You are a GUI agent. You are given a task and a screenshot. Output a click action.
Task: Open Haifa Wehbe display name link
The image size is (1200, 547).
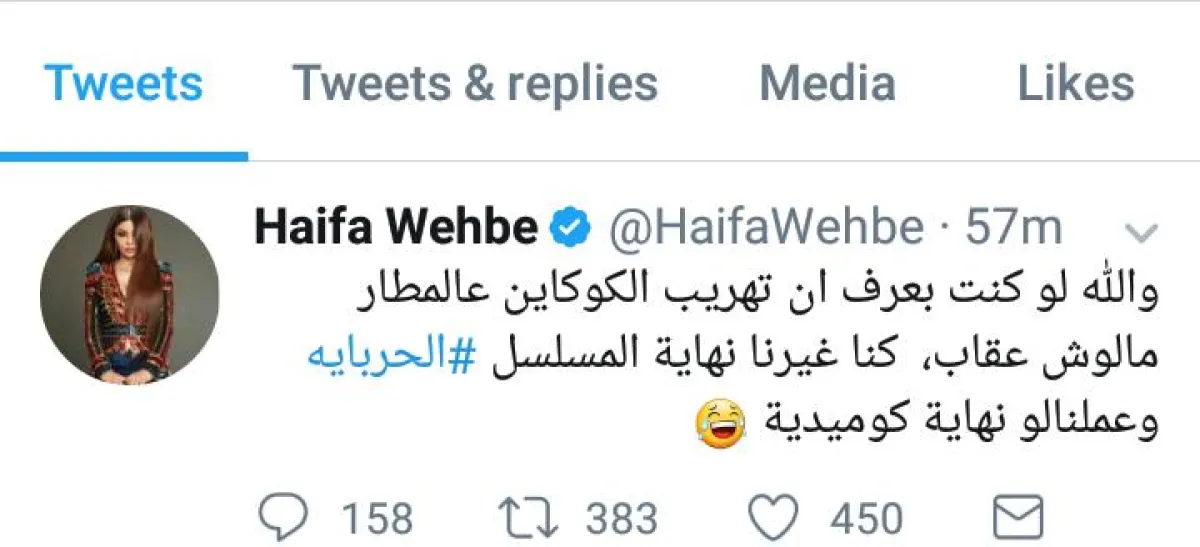click(x=396, y=229)
